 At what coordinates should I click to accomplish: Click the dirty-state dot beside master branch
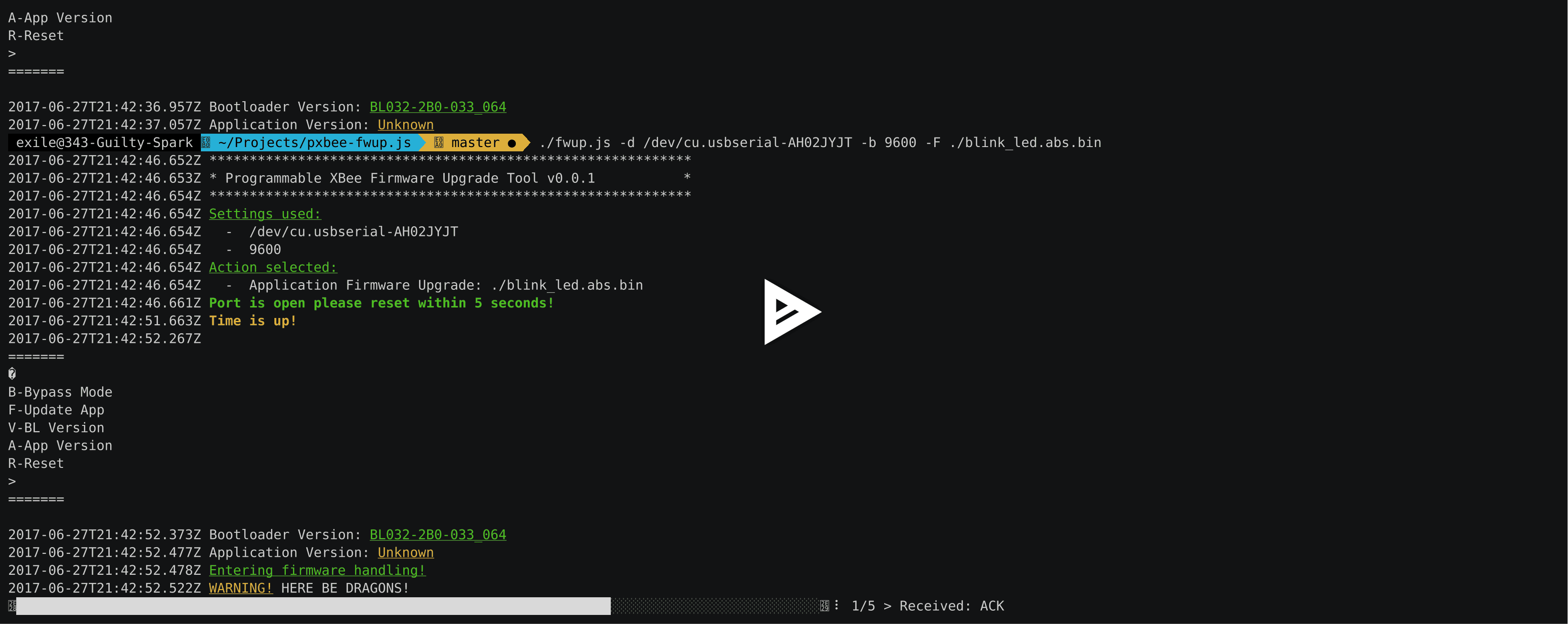[x=512, y=142]
